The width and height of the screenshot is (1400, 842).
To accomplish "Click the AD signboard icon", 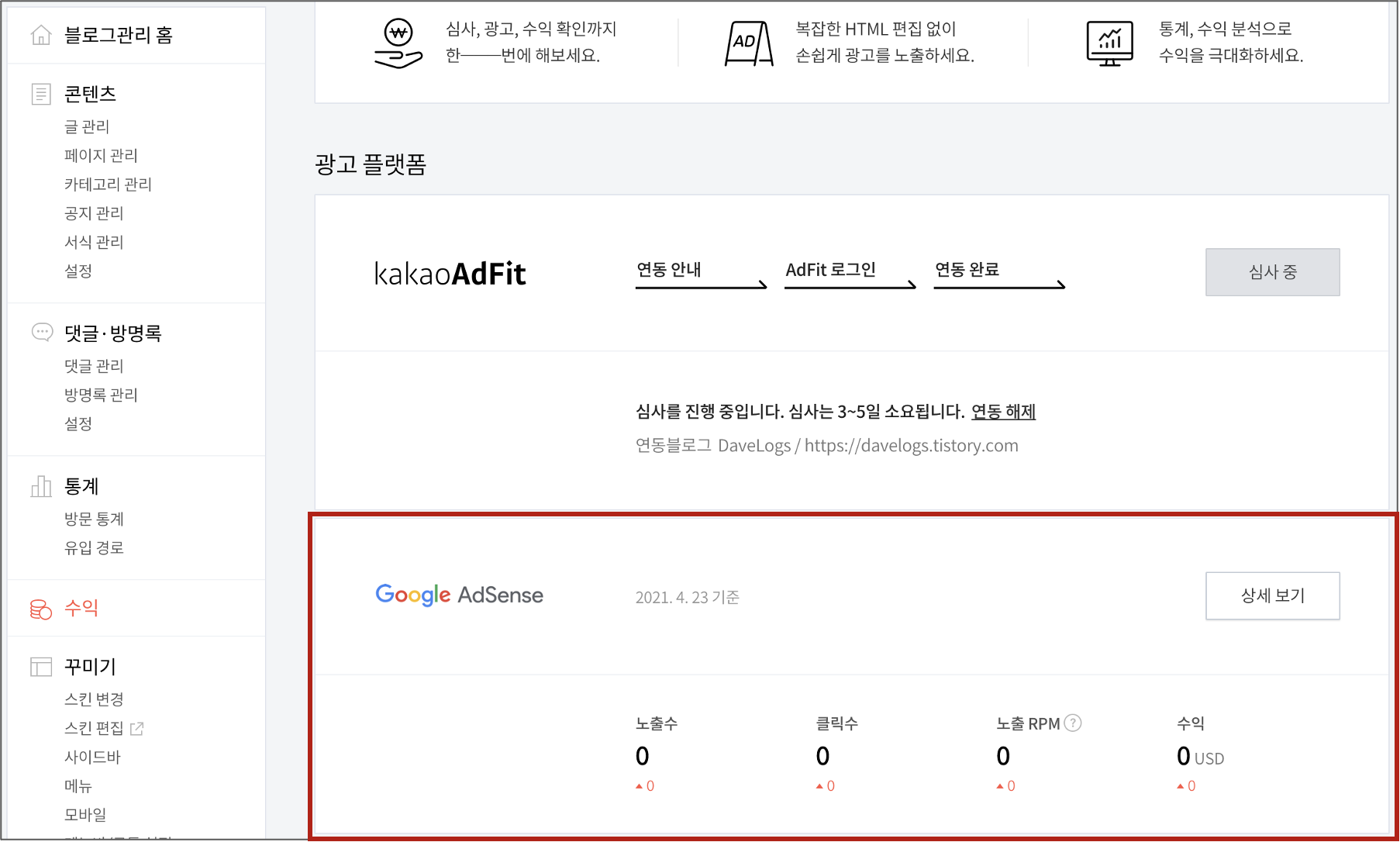I will click(749, 43).
